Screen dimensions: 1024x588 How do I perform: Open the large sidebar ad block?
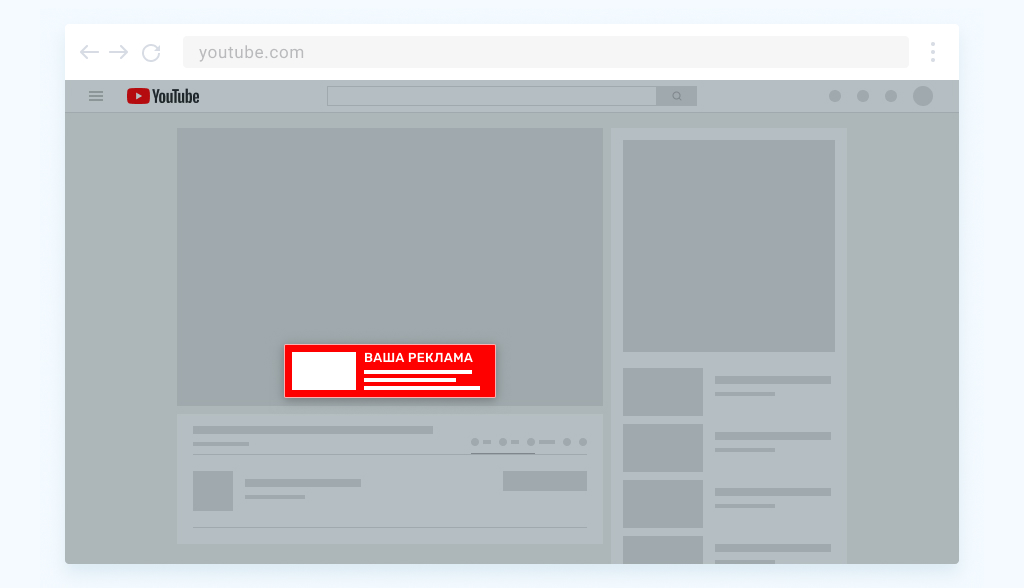click(x=729, y=246)
